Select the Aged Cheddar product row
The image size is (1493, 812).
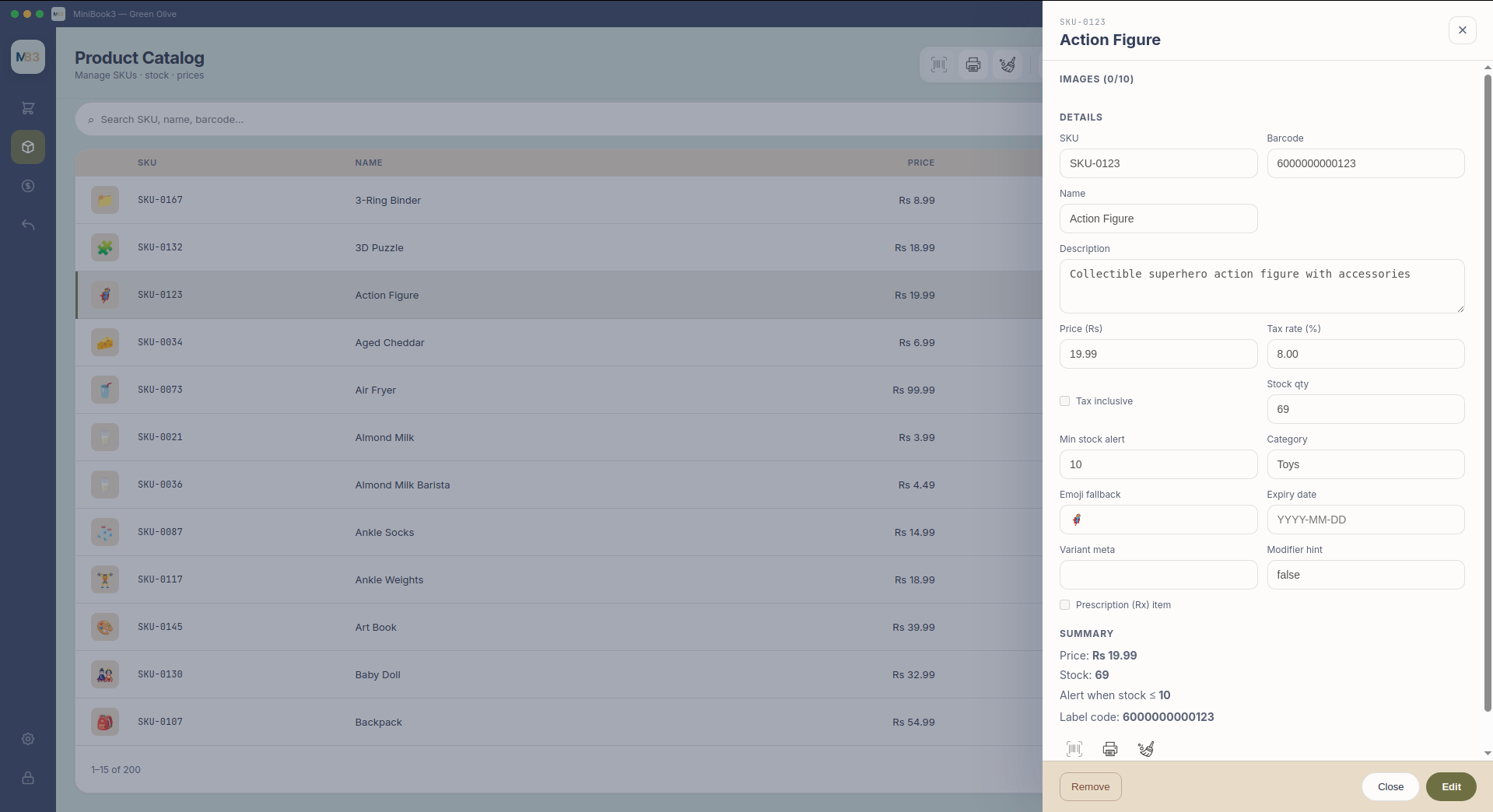pyautogui.click(x=559, y=342)
